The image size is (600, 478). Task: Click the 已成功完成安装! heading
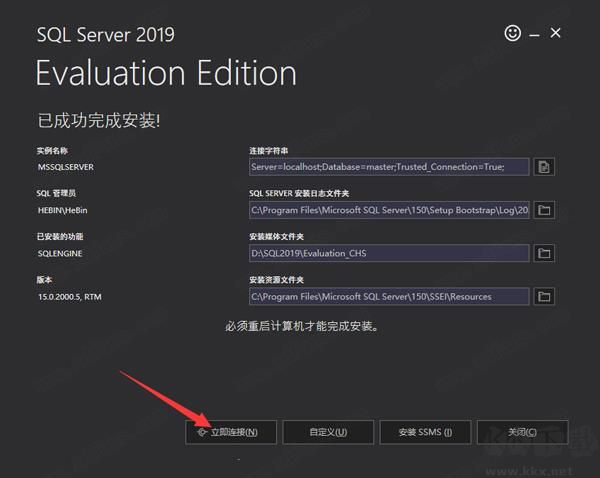pyautogui.click(x=99, y=121)
